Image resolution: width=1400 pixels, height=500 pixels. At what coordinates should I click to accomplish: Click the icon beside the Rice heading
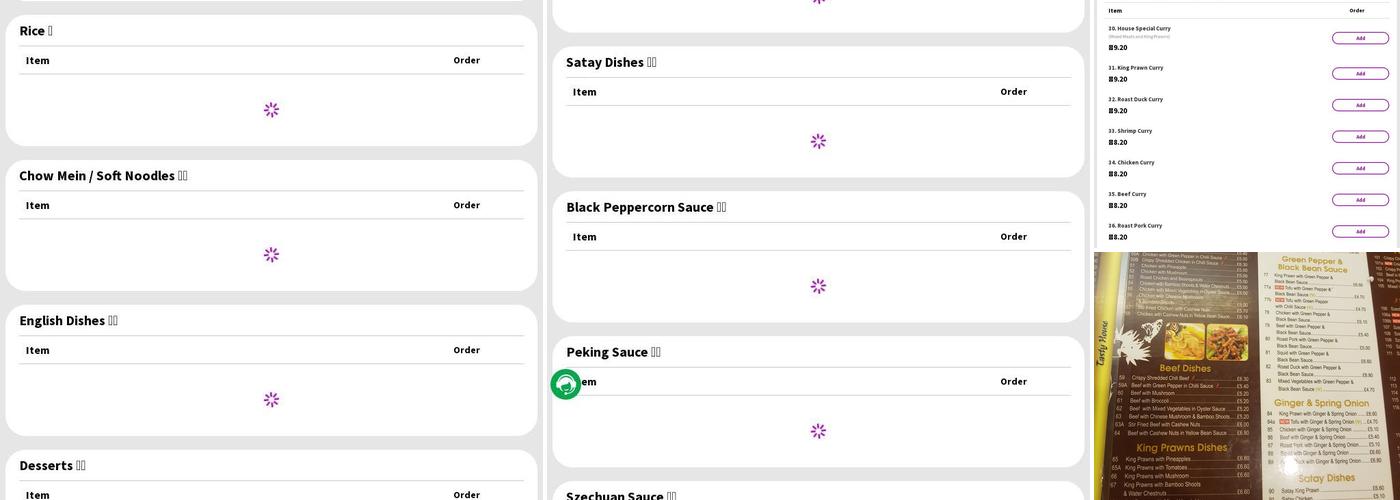click(x=50, y=31)
